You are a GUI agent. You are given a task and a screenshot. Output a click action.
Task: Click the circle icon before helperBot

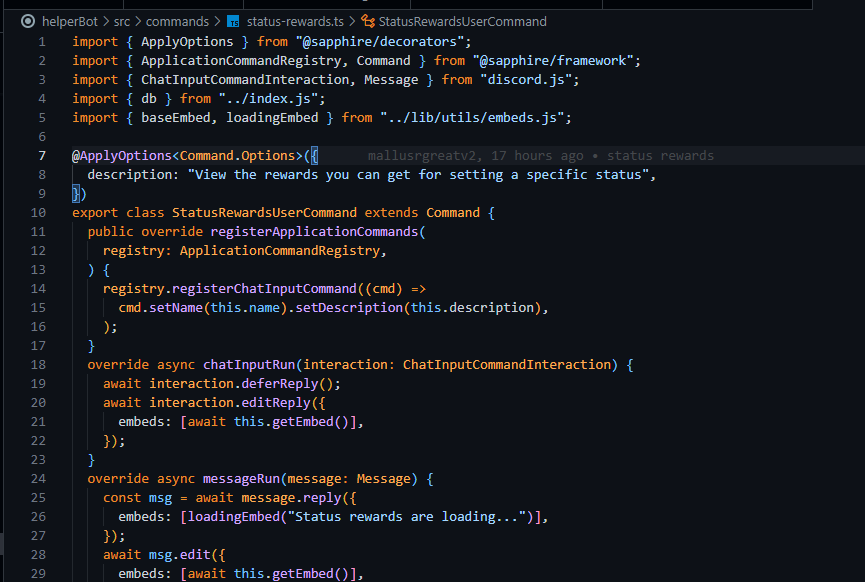pyautogui.click(x=28, y=22)
